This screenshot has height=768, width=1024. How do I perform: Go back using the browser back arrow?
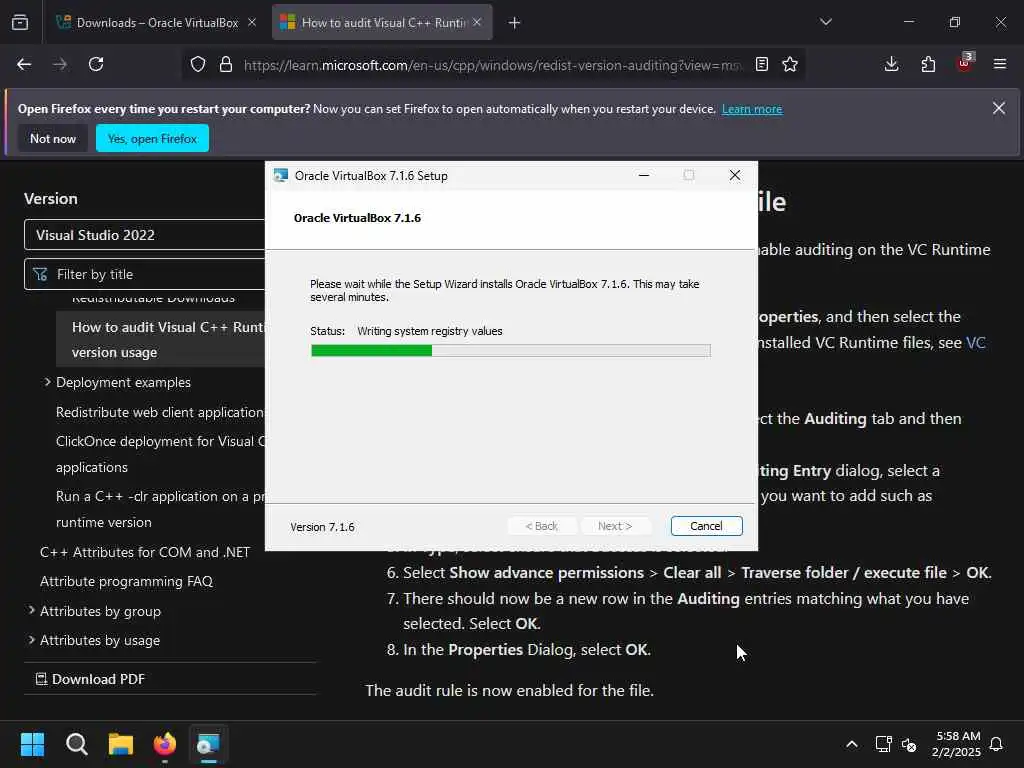tap(24, 64)
